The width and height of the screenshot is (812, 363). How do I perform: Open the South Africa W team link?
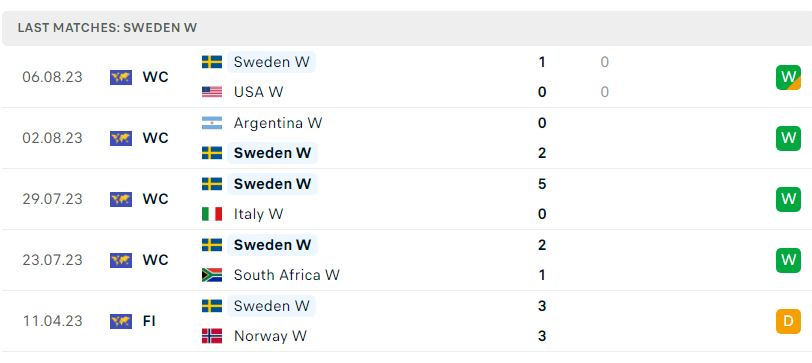pyautogui.click(x=286, y=275)
